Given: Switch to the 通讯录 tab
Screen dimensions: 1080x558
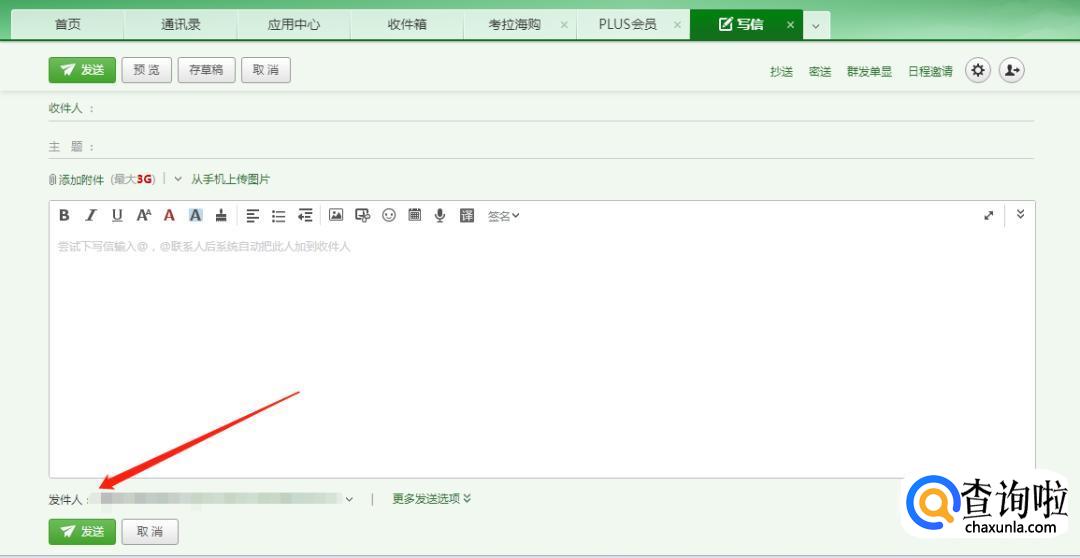Looking at the screenshot, I should pos(180,25).
